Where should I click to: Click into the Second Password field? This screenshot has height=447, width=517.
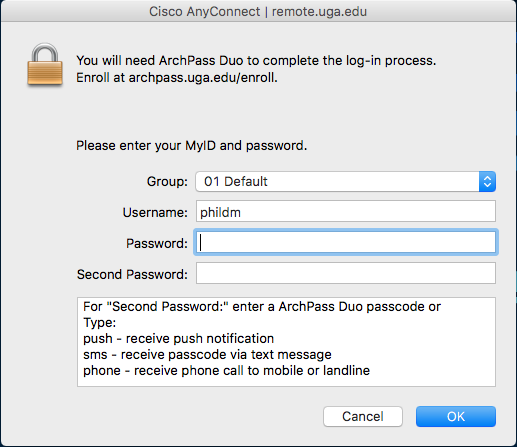point(346,273)
